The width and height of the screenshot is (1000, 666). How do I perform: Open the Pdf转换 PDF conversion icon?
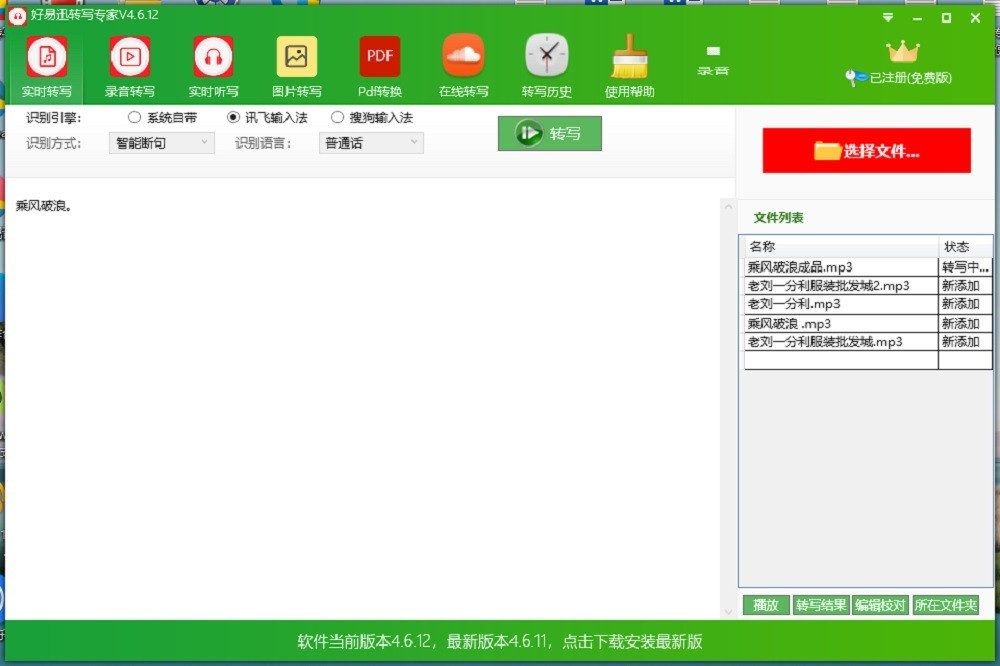pos(380,58)
